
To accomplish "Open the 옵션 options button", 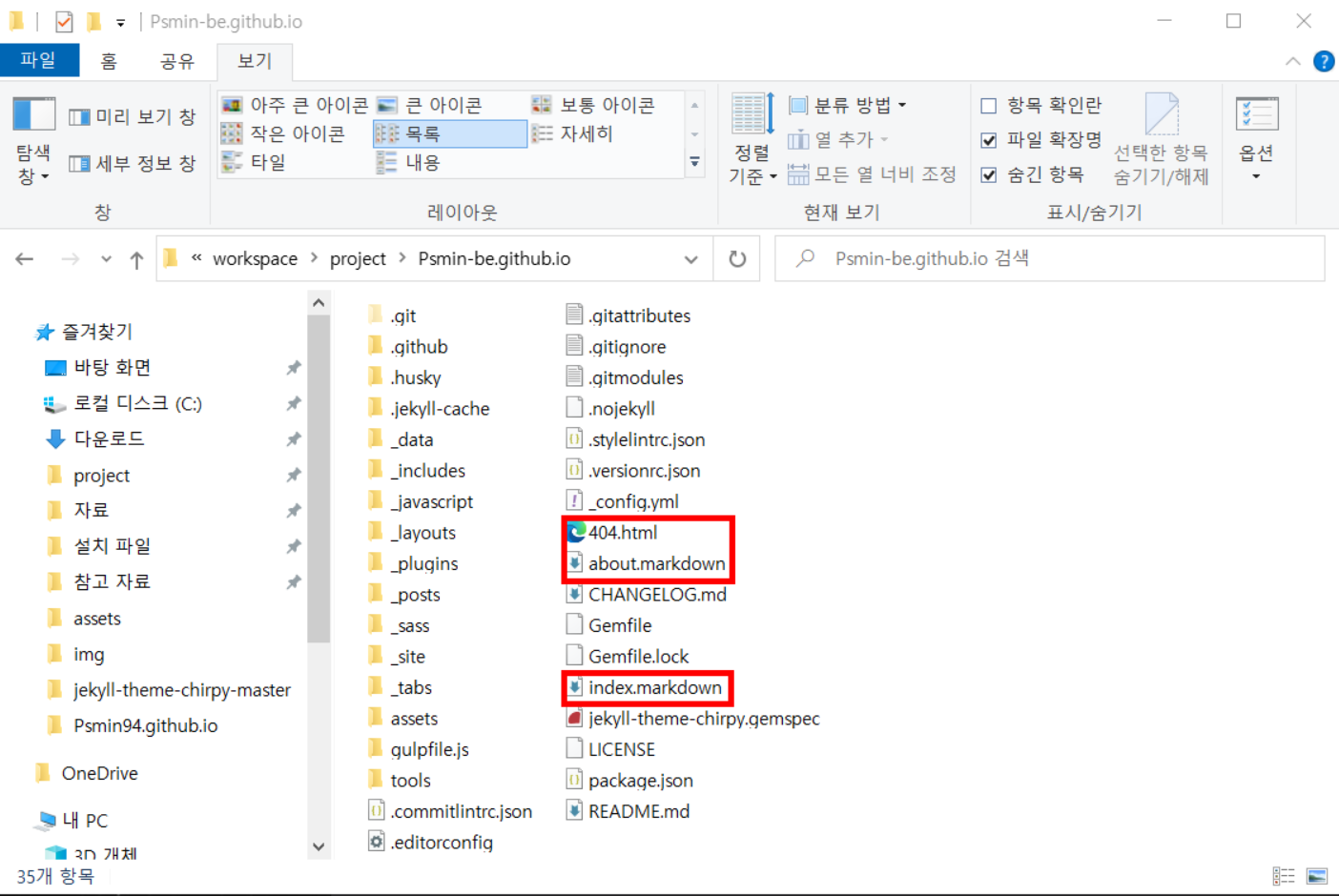I will 1256,140.
